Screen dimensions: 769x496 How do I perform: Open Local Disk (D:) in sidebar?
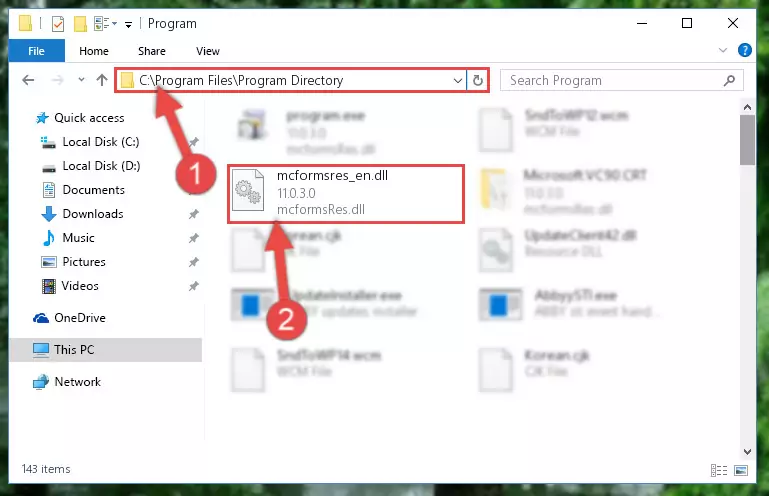coord(101,166)
